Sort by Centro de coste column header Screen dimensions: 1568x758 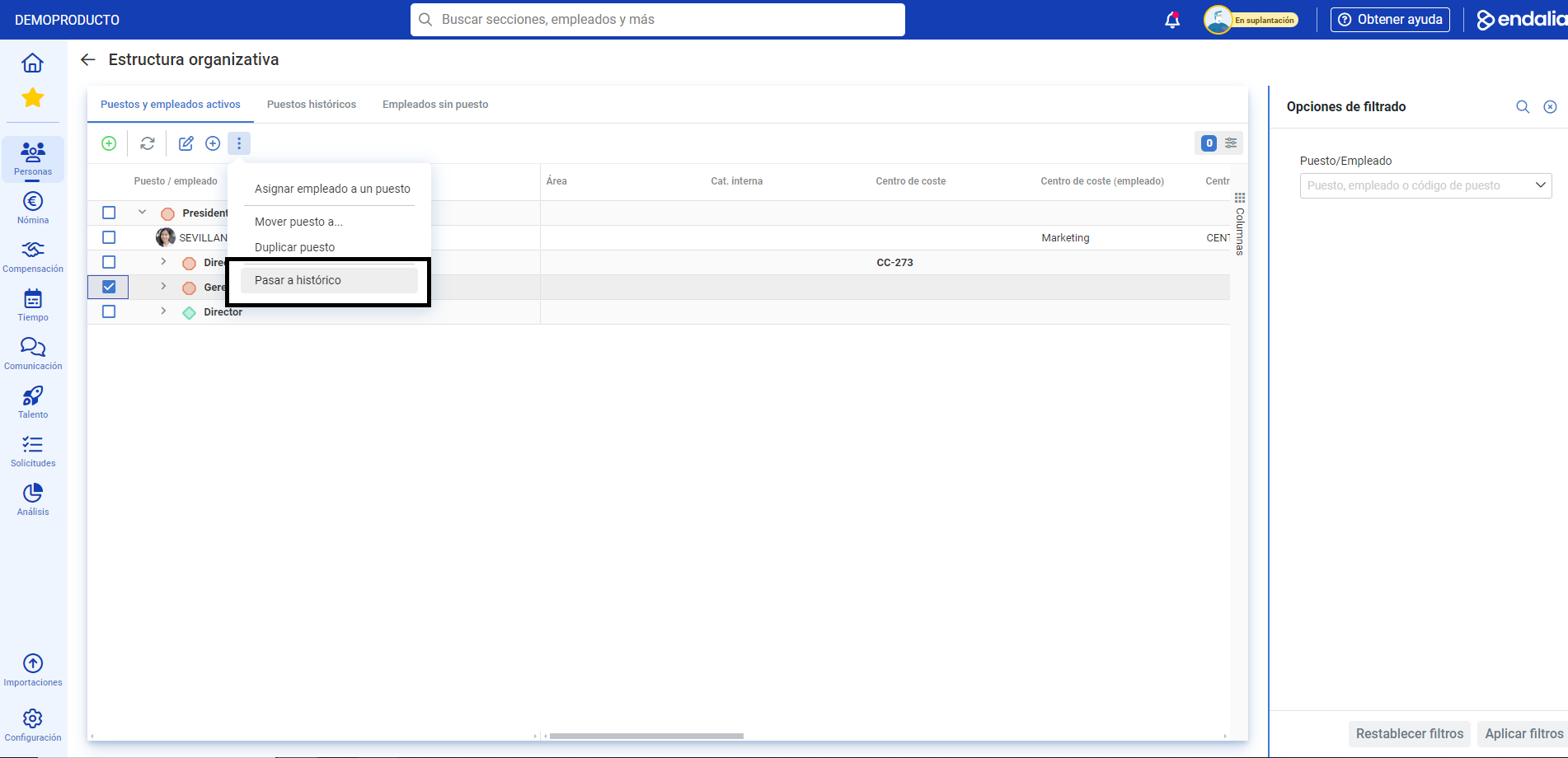pos(910,181)
